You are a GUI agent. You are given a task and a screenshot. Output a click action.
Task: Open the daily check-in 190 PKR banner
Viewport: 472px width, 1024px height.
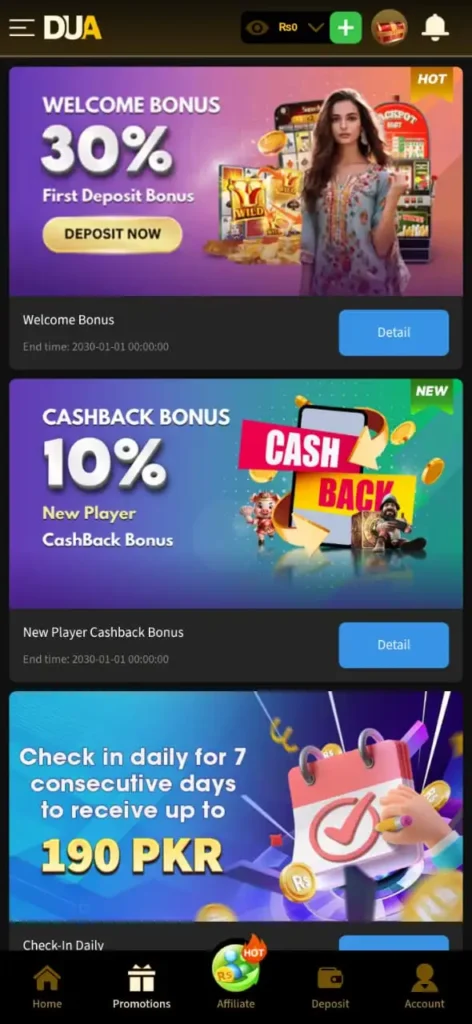click(236, 807)
